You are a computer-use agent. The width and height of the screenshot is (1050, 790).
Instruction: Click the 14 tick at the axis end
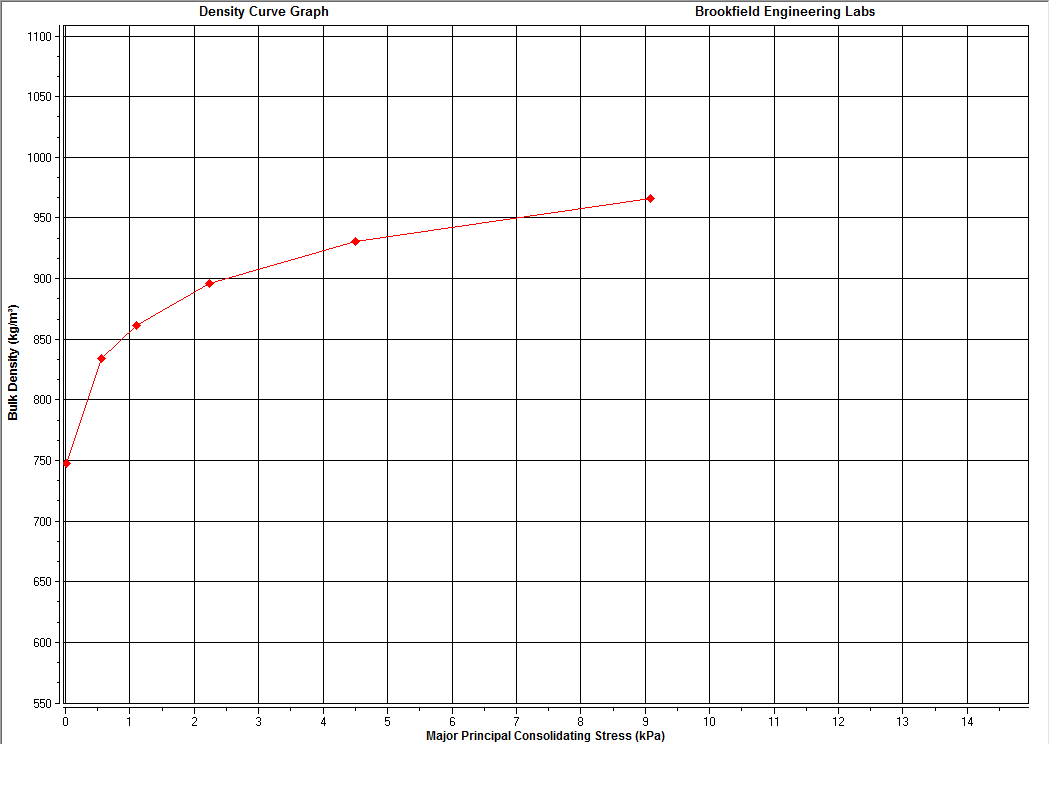pyautogui.click(x=968, y=719)
